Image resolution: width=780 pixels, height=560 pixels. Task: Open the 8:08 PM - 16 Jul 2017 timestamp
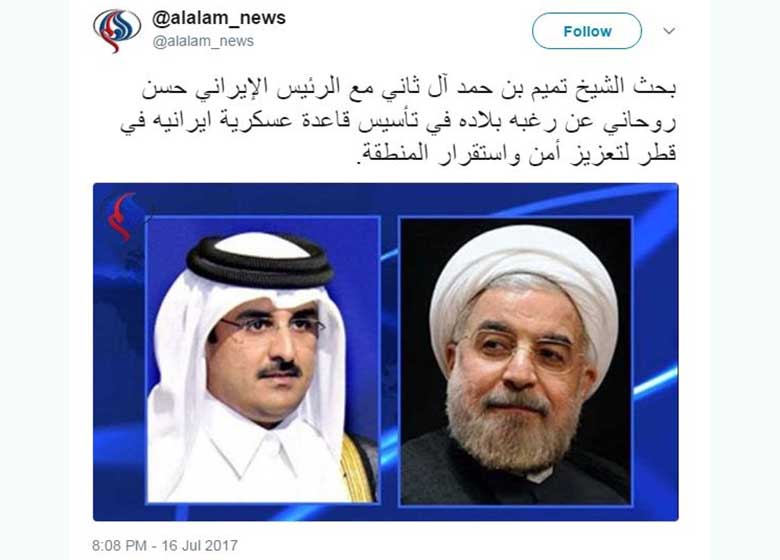coord(165,546)
